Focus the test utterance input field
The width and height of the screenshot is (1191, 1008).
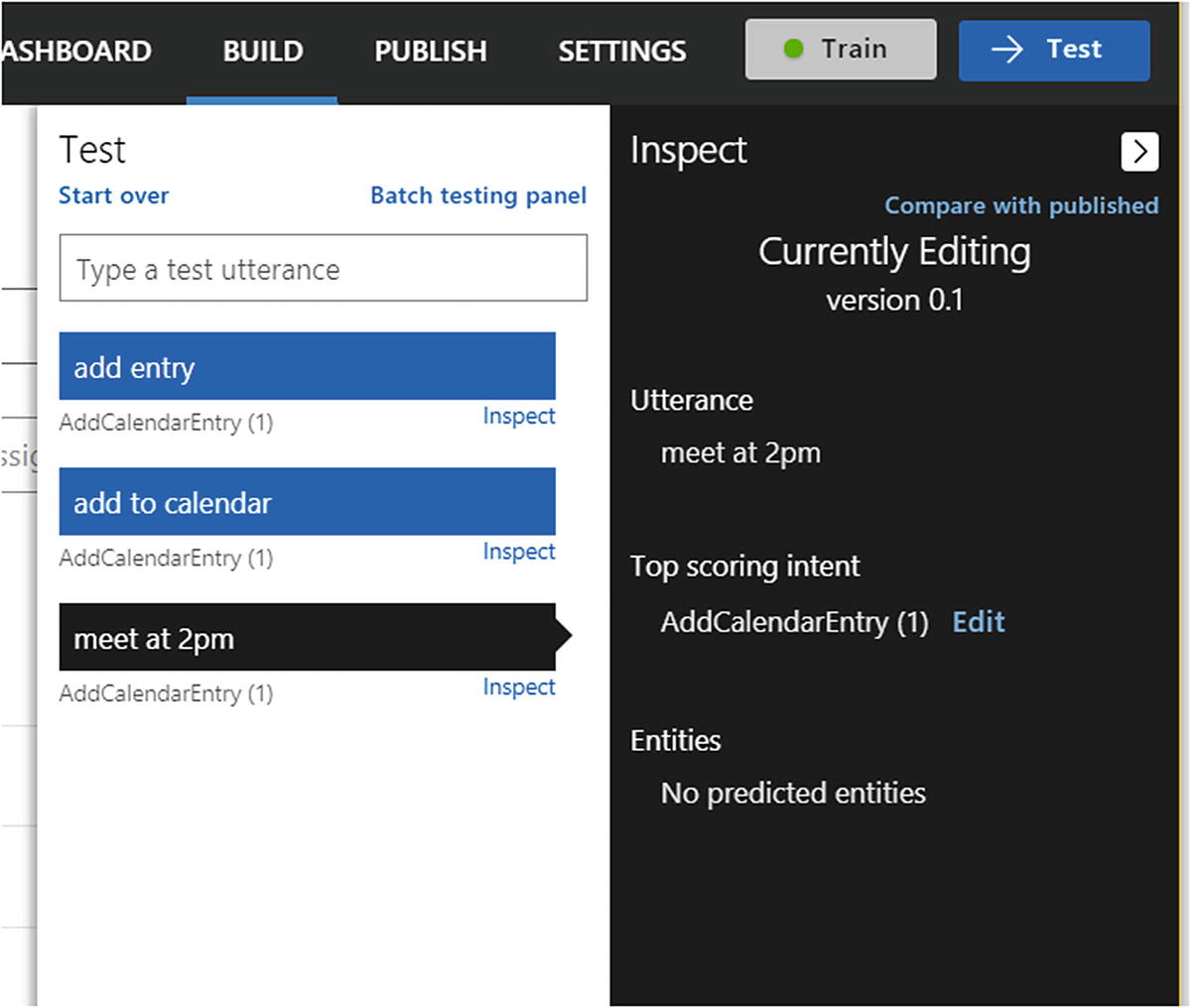323,268
